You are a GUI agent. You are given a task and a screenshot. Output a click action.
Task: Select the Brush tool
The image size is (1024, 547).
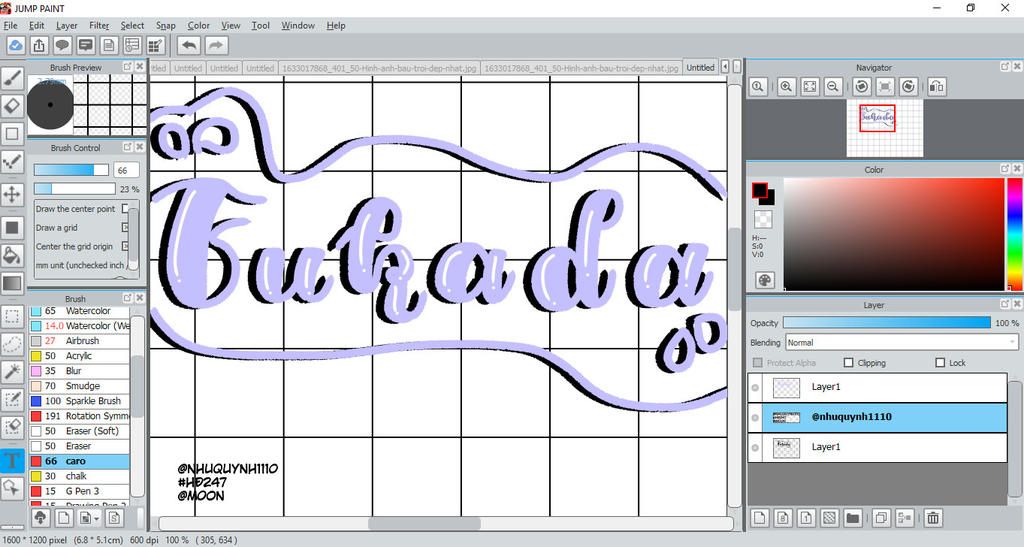pos(12,78)
